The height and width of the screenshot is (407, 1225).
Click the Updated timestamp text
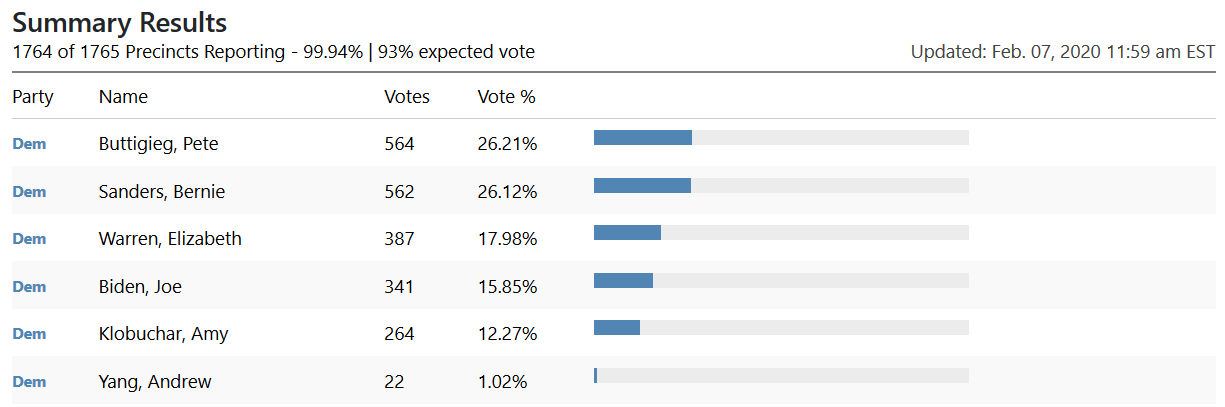coord(1062,52)
